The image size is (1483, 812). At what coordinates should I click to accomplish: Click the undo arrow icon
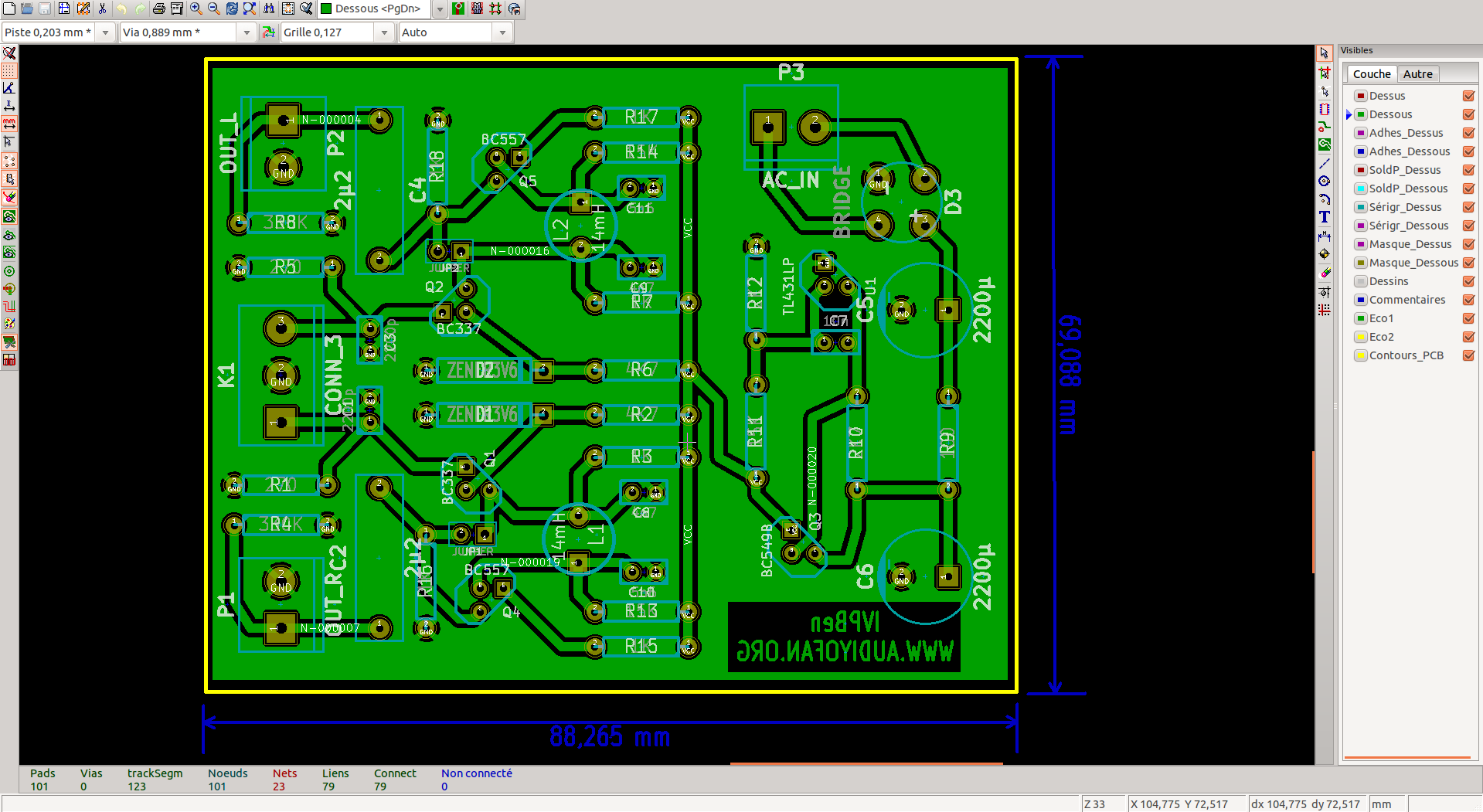click(x=121, y=8)
